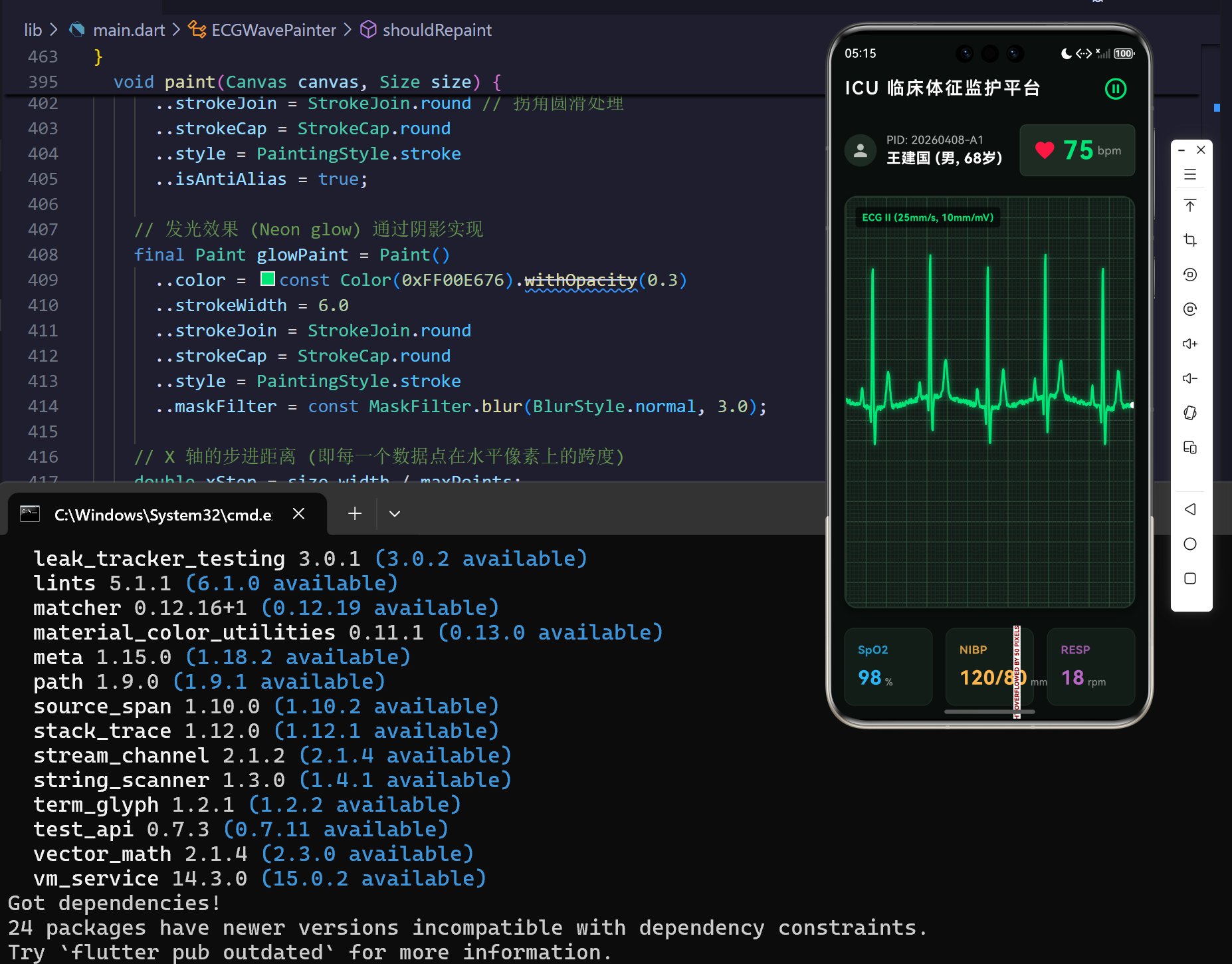Screen dimensions: 1232x964
Task: Tap the RESP 18 rpm vitals card
Action: [x=1090, y=666]
